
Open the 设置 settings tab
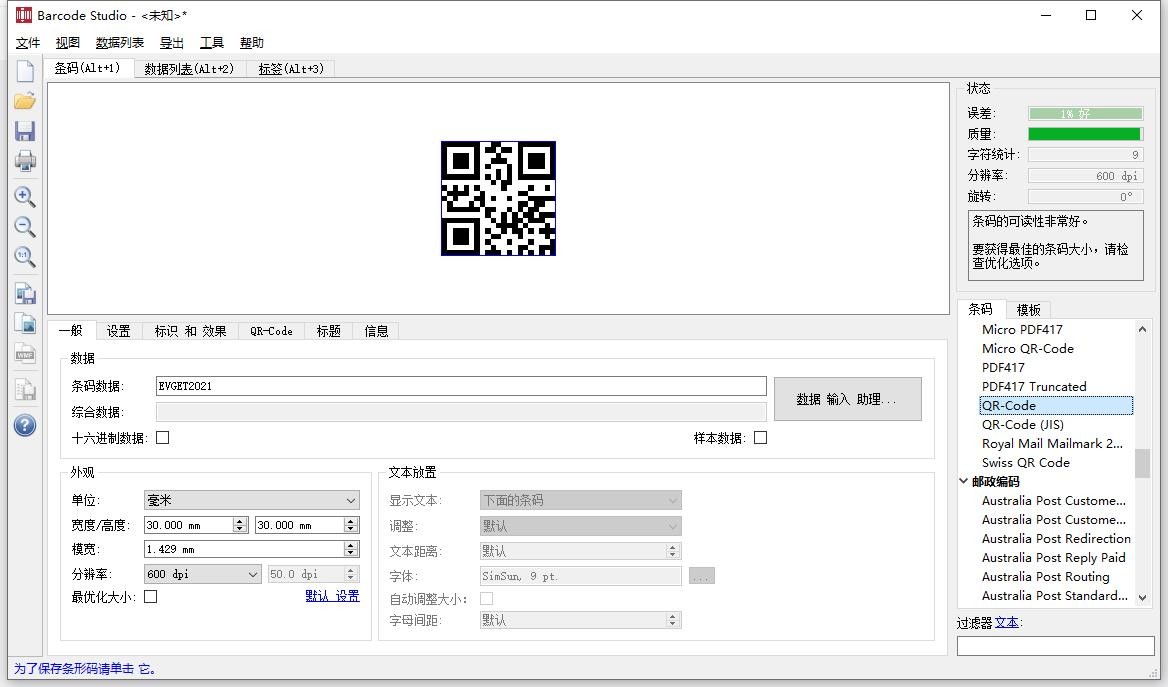(118, 331)
